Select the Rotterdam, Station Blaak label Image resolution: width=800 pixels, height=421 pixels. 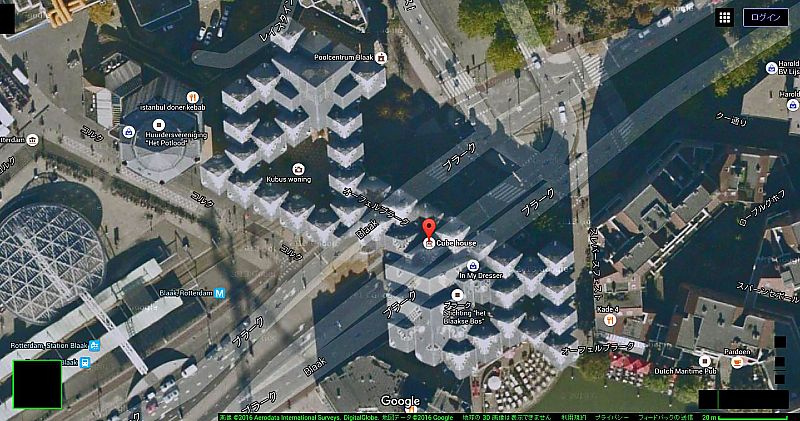49,345
